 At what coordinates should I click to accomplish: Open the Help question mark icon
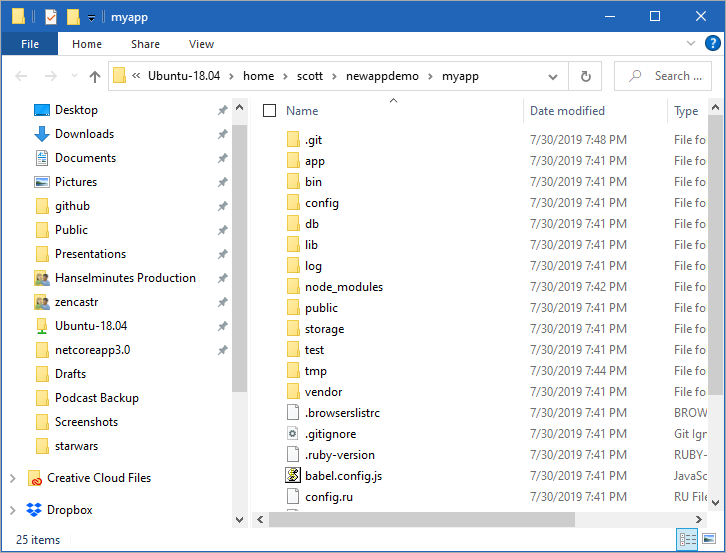(x=712, y=44)
